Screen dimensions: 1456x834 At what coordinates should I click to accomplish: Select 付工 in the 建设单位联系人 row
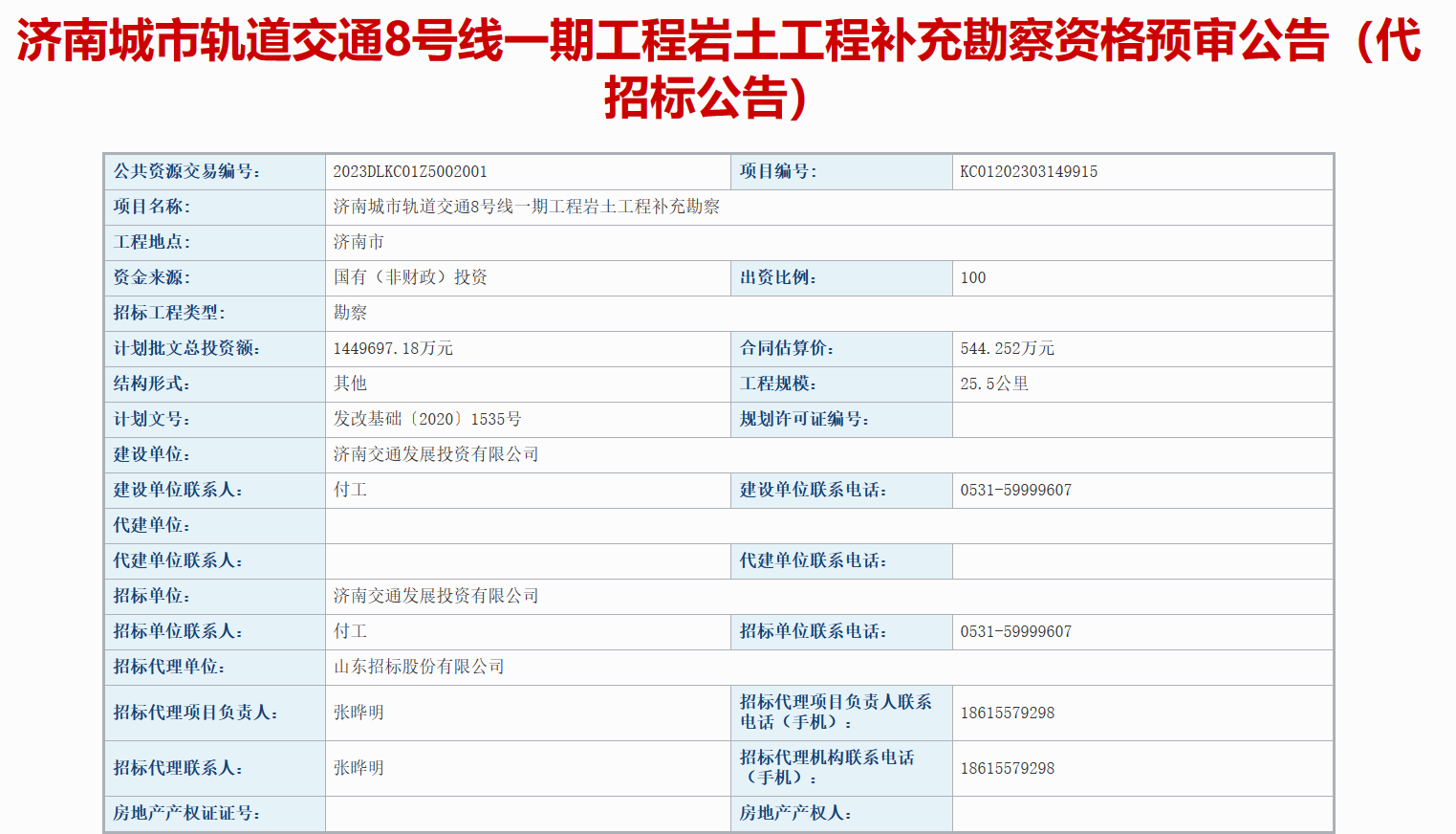(x=350, y=490)
